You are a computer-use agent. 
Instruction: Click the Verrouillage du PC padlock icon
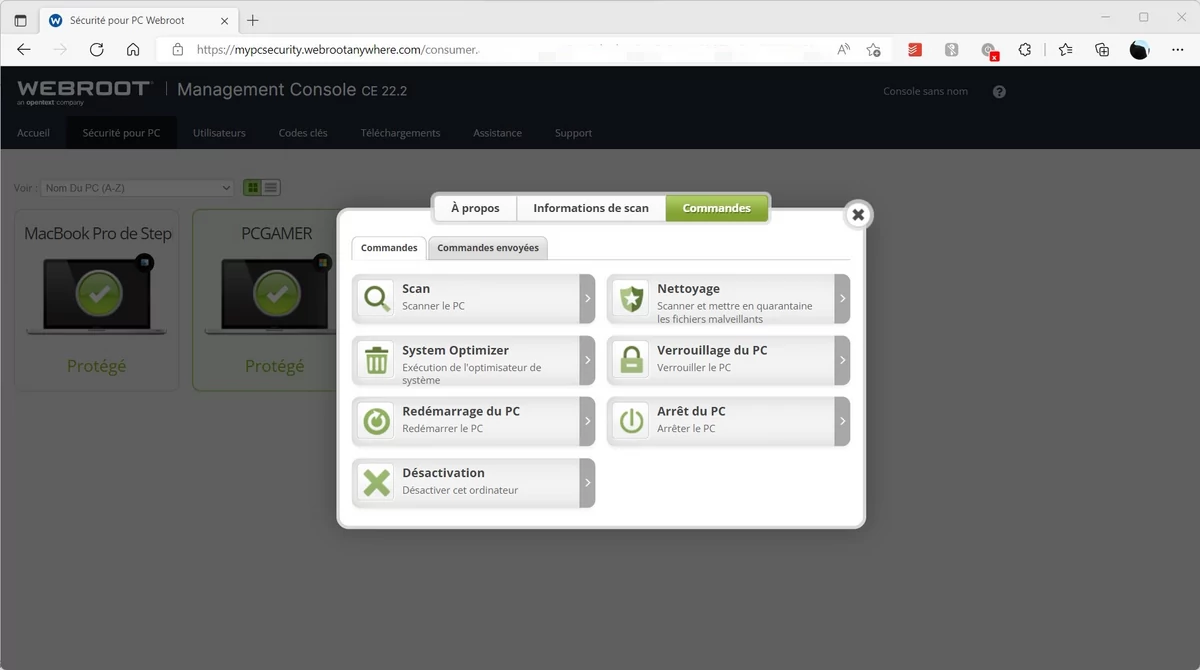631,360
